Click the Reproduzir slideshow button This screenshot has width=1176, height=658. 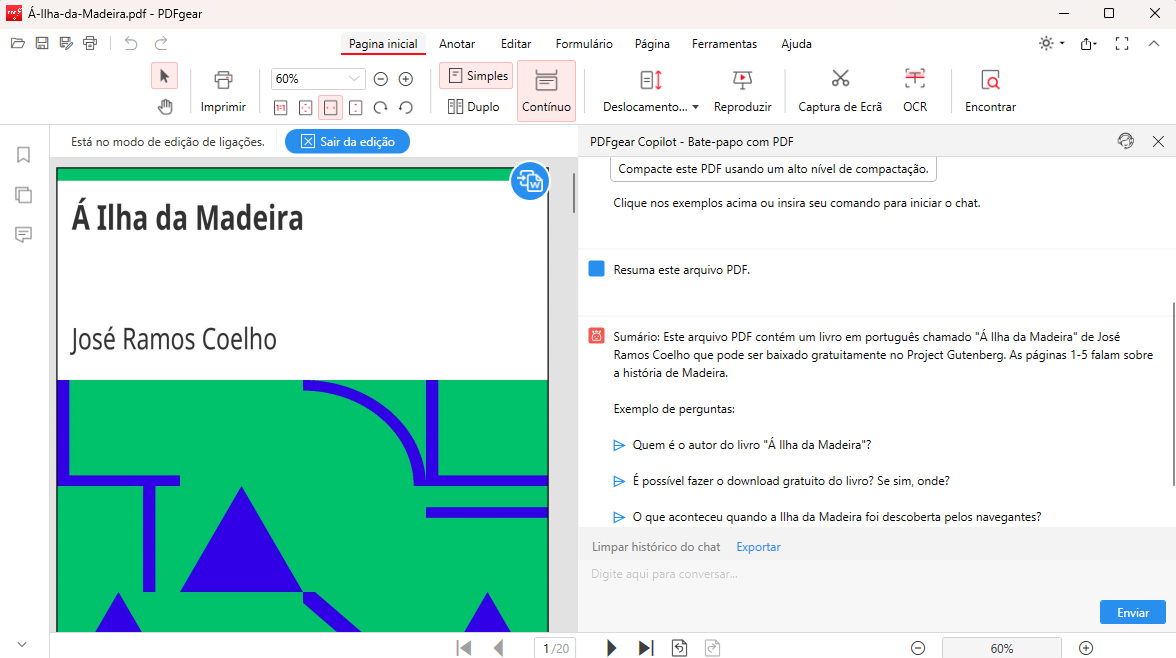(742, 92)
